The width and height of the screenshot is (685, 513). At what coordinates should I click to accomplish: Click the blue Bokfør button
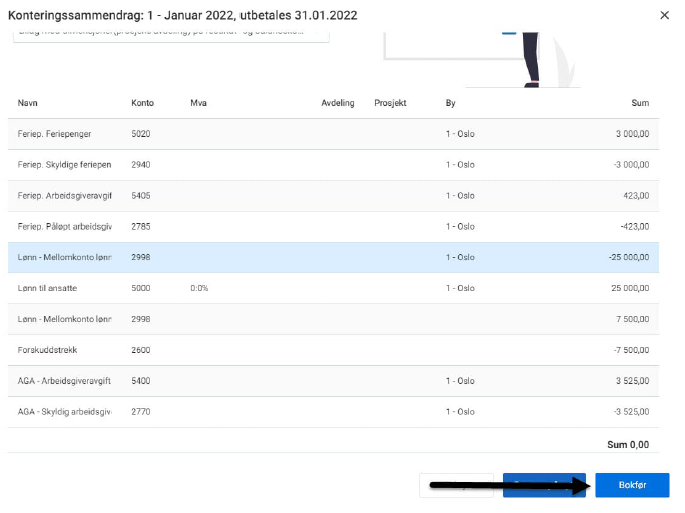pyautogui.click(x=631, y=485)
